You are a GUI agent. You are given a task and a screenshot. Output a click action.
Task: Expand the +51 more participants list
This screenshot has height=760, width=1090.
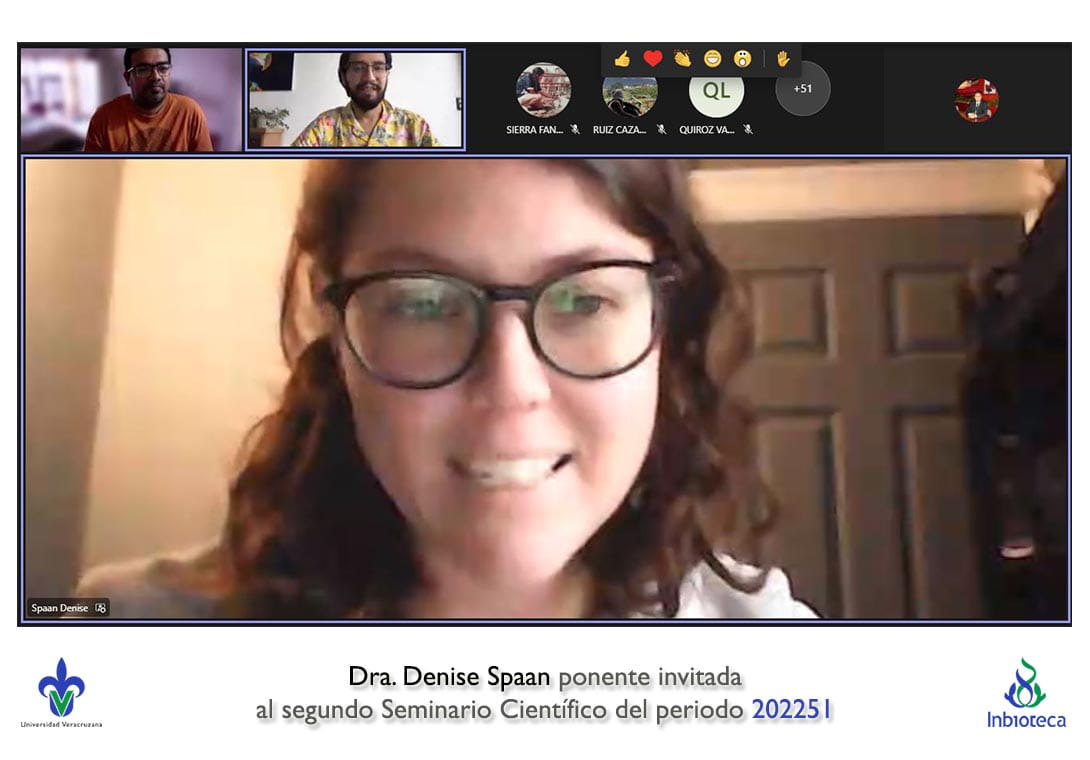click(x=803, y=89)
